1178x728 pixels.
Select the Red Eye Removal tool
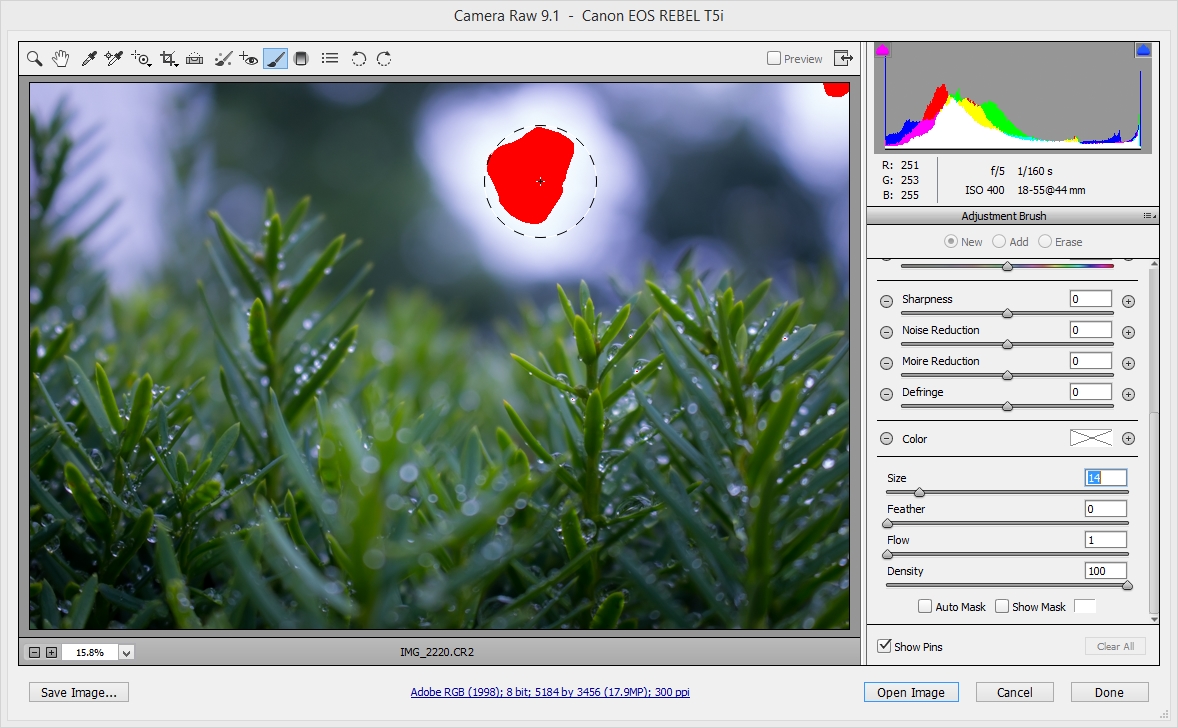point(250,58)
